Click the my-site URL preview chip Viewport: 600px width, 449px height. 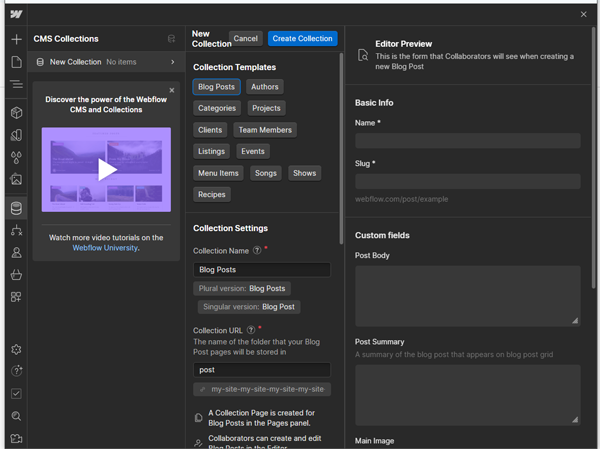pos(262,389)
